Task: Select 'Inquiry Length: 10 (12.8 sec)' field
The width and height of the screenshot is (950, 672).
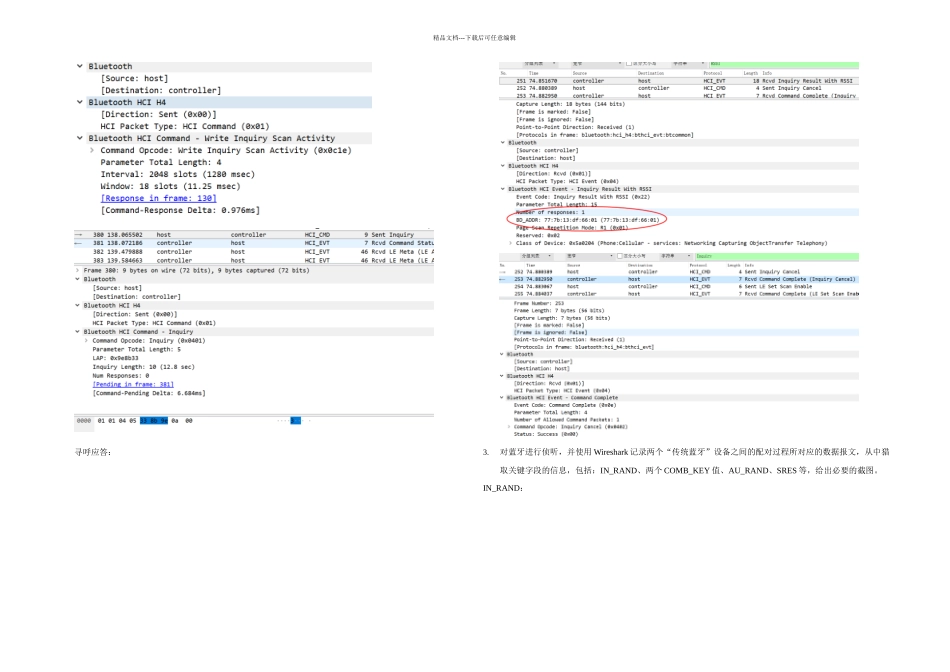Action: tap(143, 367)
